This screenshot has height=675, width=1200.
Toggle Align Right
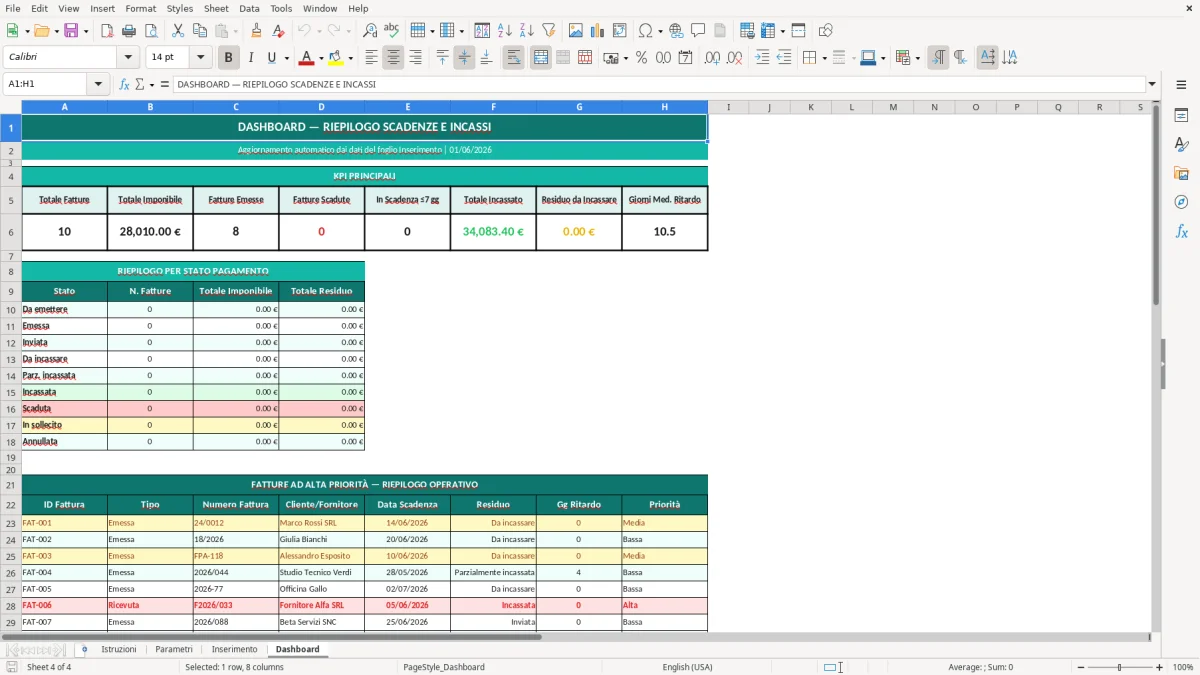click(x=415, y=58)
